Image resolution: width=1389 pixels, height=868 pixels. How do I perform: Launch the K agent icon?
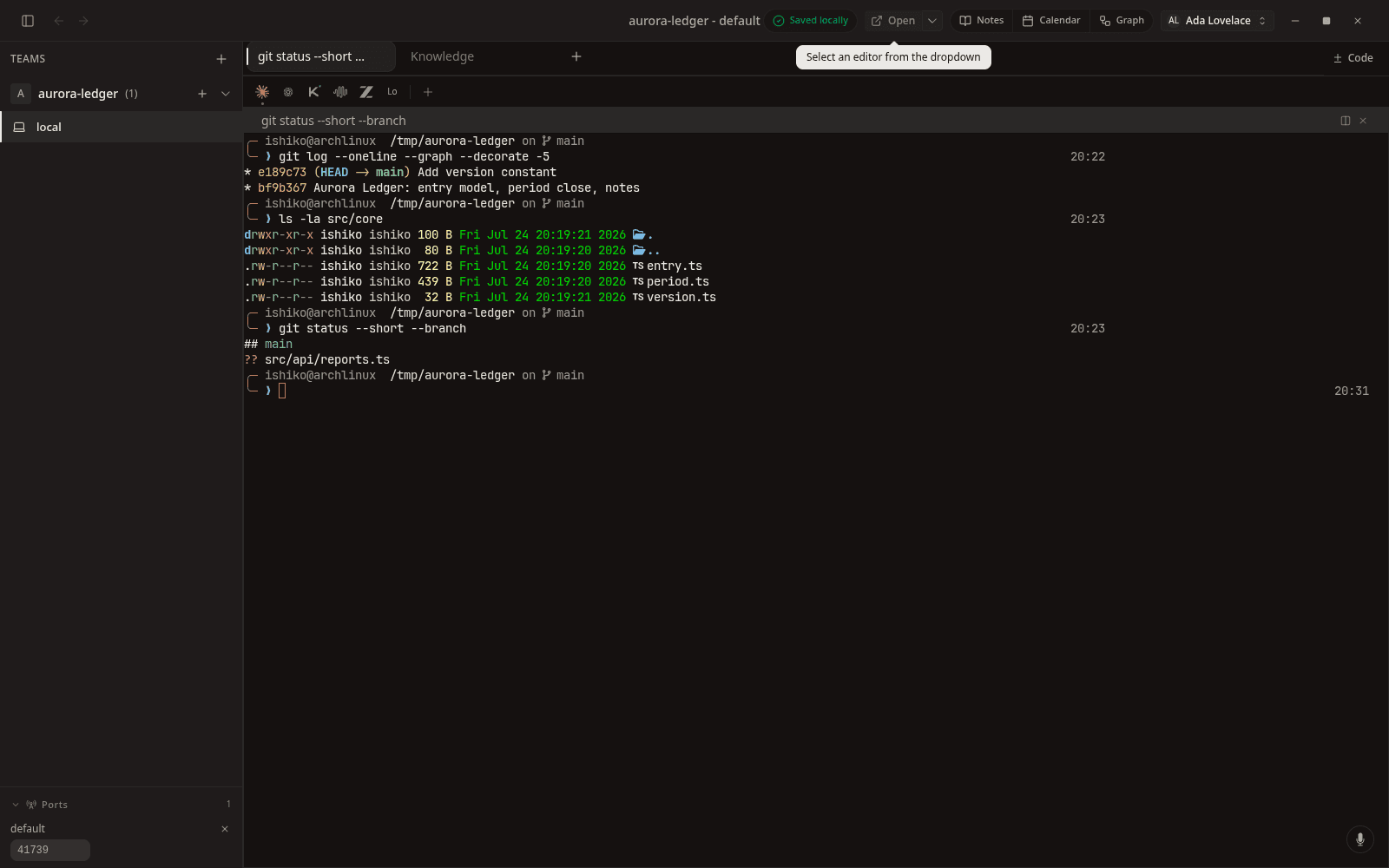pyautogui.click(x=314, y=92)
